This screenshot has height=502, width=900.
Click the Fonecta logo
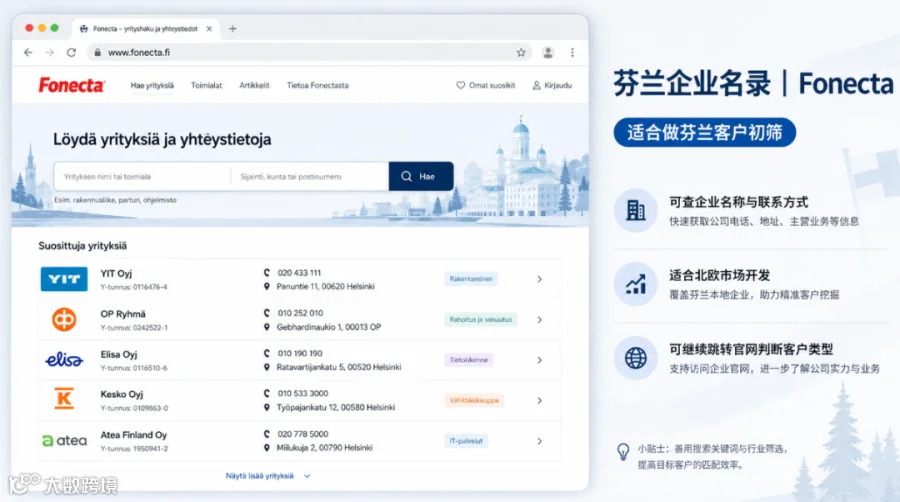click(71, 85)
